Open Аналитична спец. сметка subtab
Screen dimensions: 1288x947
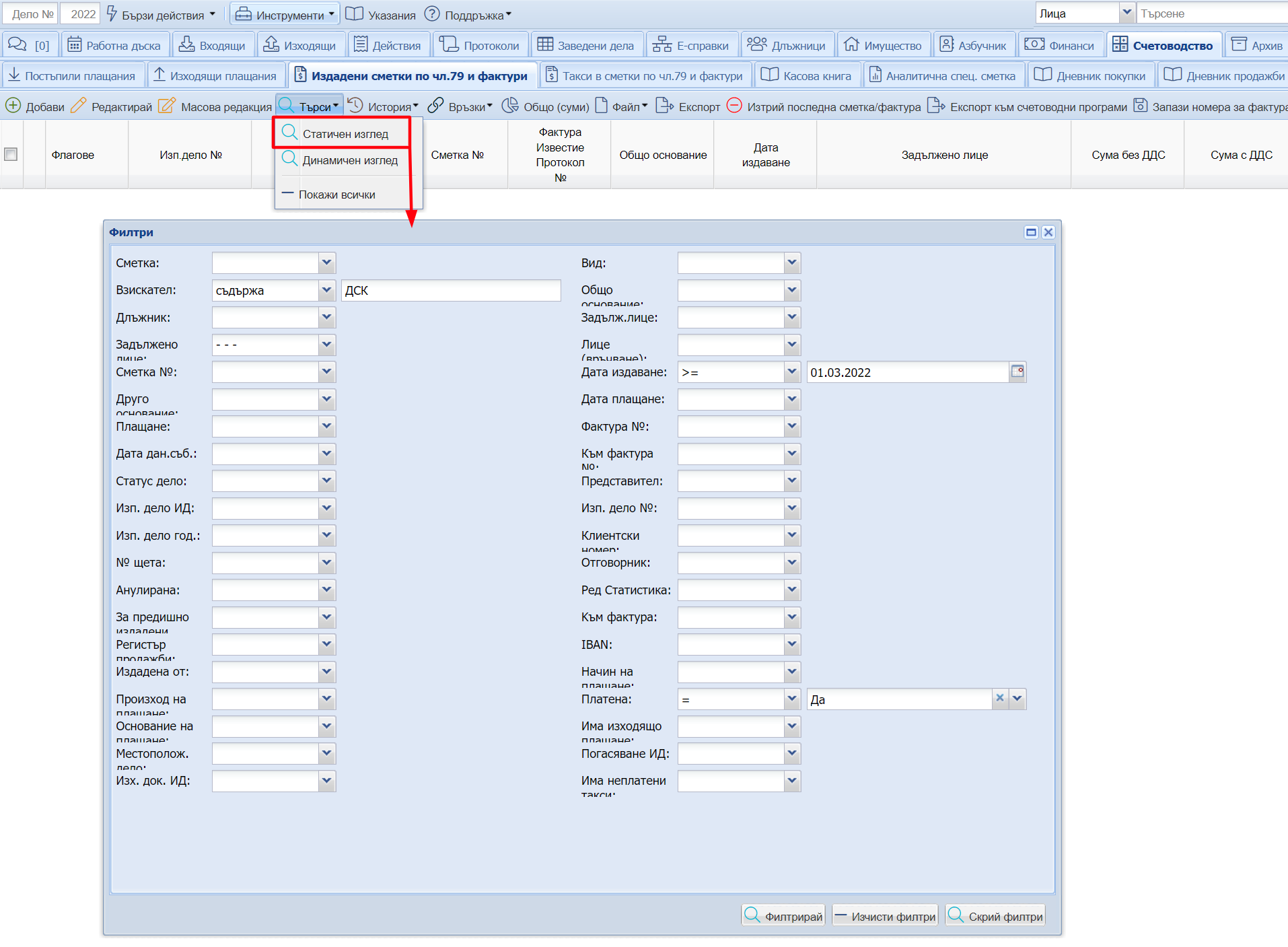tap(943, 75)
